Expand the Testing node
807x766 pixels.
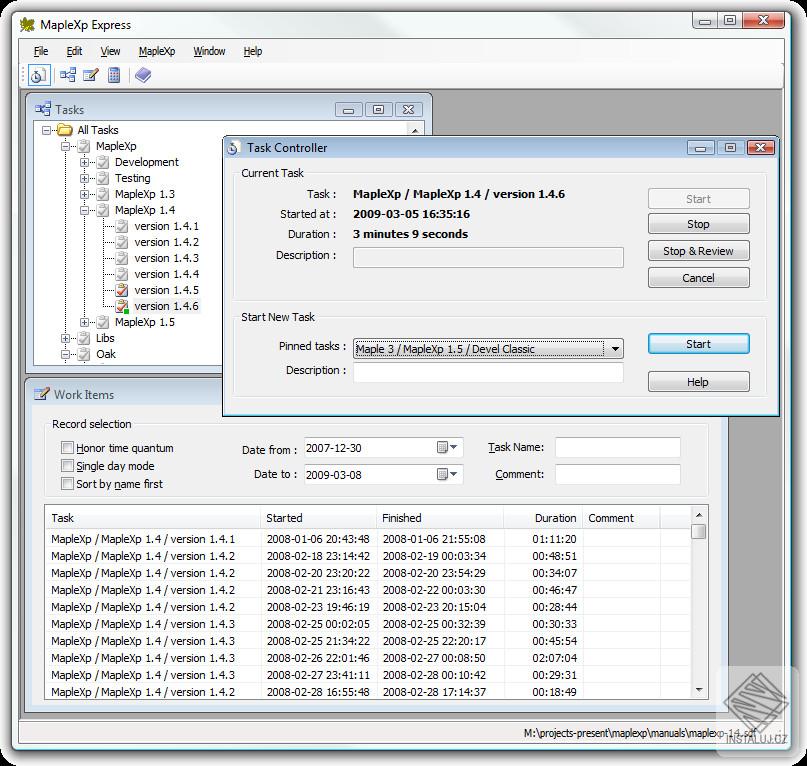point(84,179)
